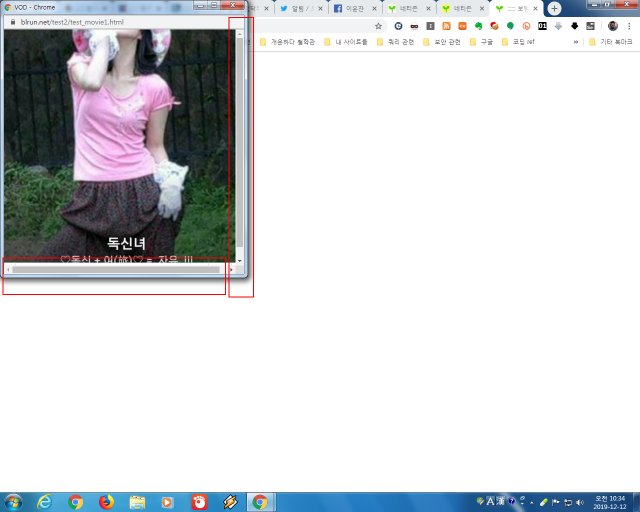Viewport: 640px width, 512px height.
Task: Launch Internet Explorer from the taskbar
Action: tap(44, 502)
